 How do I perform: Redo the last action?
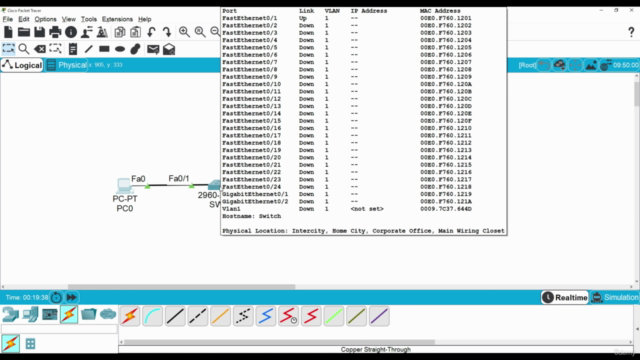167,32
